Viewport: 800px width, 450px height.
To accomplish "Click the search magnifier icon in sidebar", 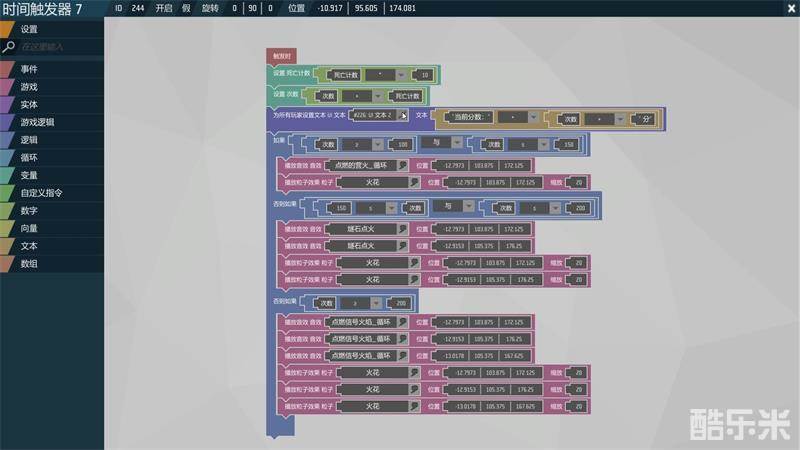I will [x=8, y=47].
